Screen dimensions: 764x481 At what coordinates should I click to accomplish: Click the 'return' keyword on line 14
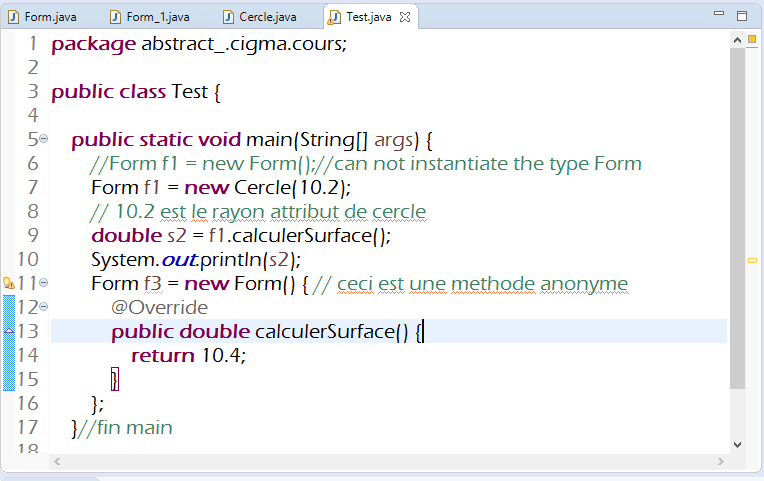click(163, 356)
